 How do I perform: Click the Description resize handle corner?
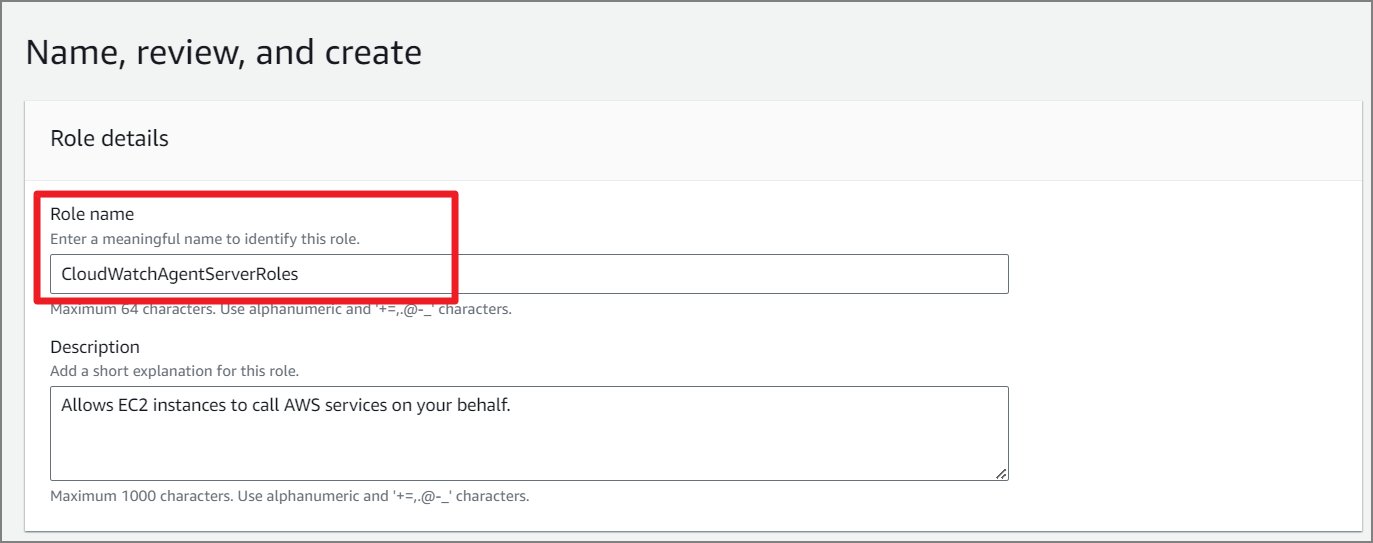click(x=1001, y=474)
